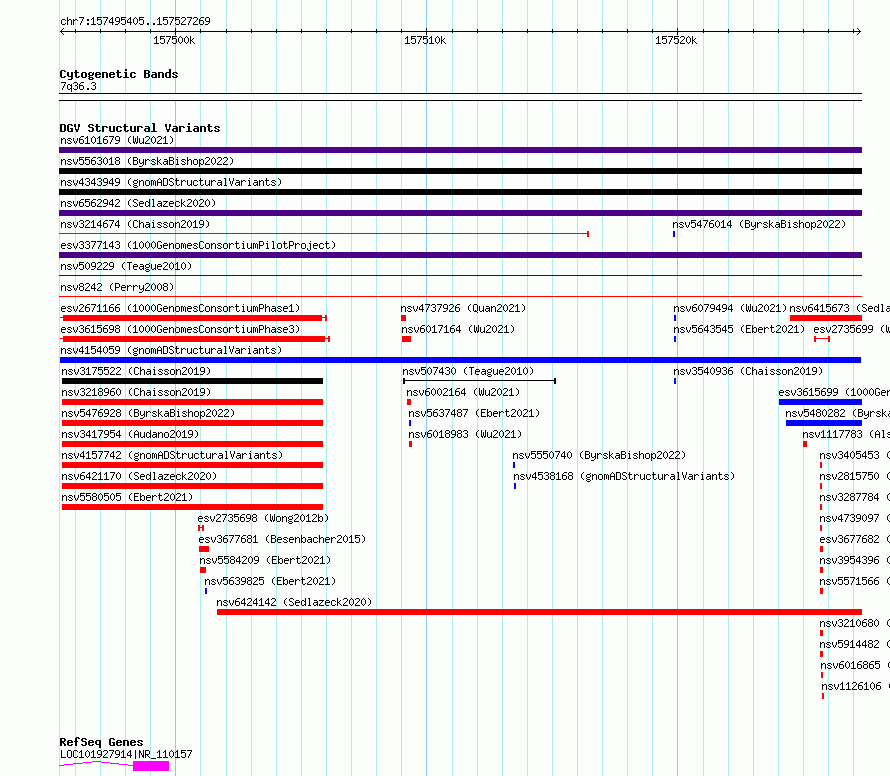Select the nsv8242 (Perry2008) label
The width and height of the screenshot is (890, 776).
tap(117, 287)
